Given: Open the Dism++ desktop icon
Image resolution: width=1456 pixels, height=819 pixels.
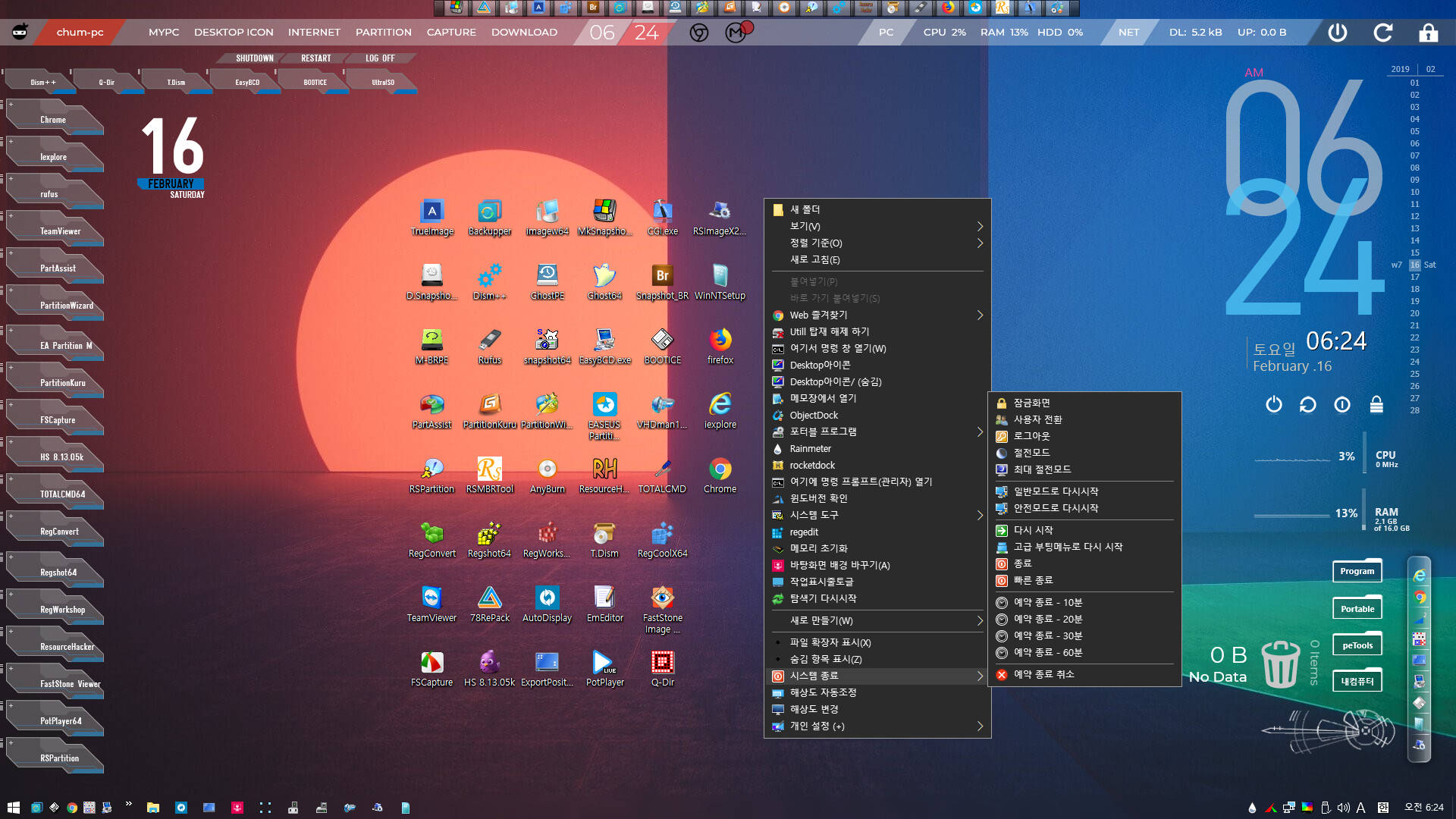Looking at the screenshot, I should pos(489,282).
